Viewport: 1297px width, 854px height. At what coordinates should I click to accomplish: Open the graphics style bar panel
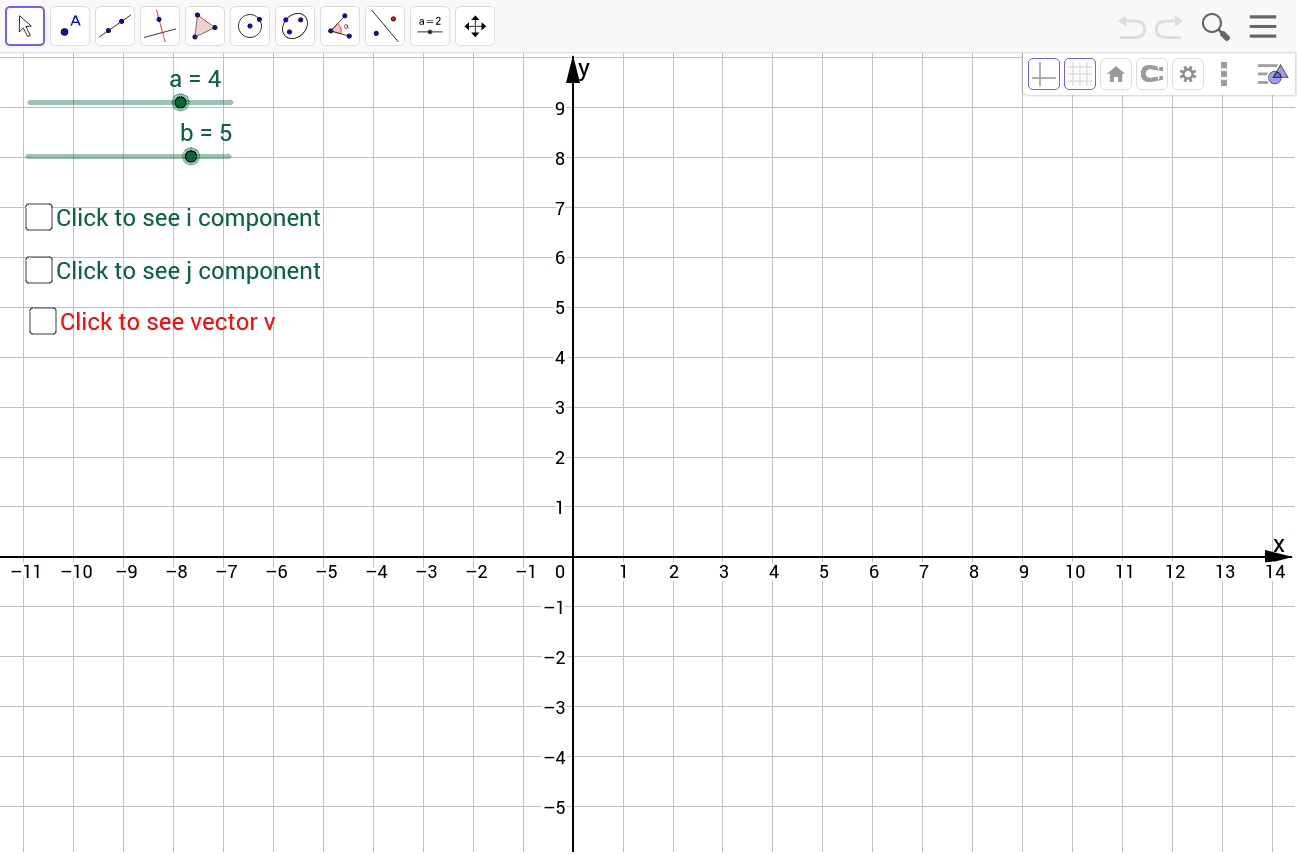point(1271,73)
